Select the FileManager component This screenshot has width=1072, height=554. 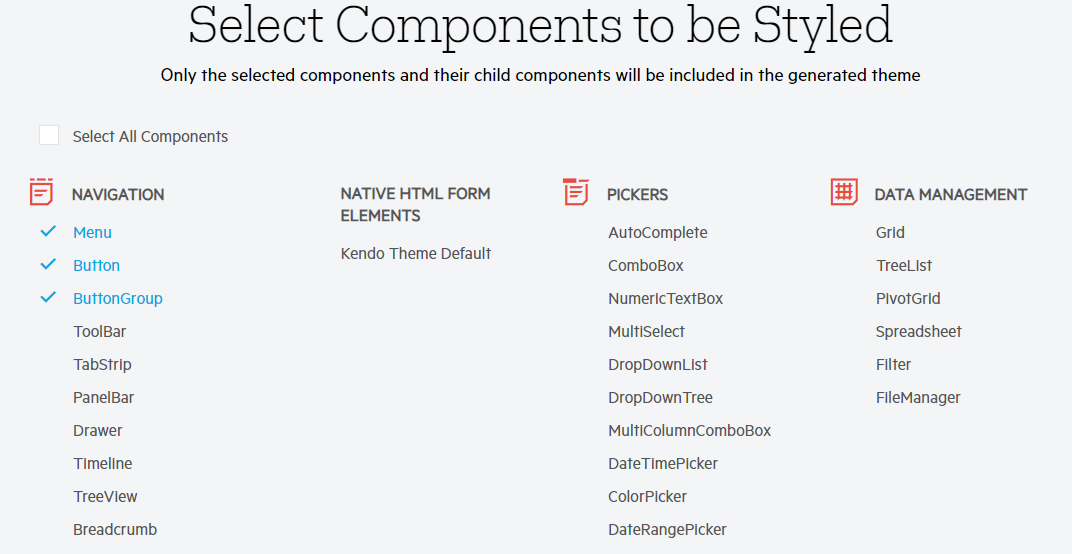tap(918, 398)
